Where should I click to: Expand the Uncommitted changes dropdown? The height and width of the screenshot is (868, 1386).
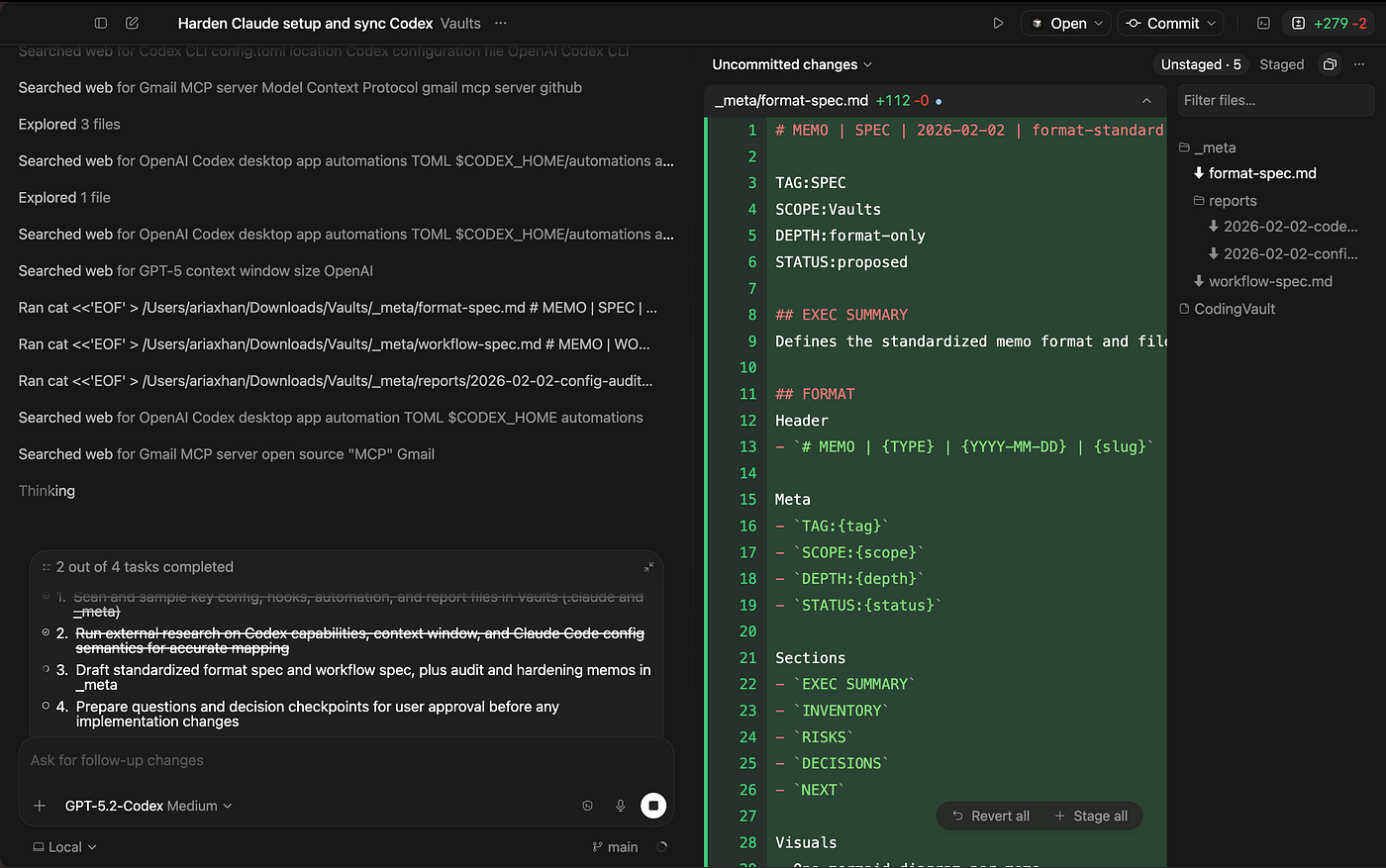coord(792,64)
